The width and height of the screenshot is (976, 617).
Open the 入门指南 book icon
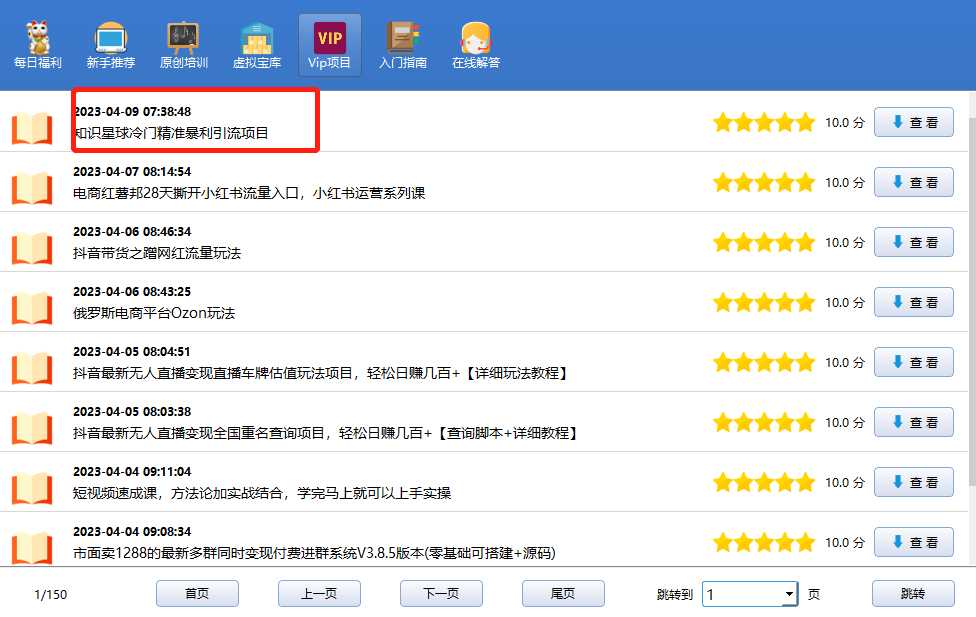(403, 45)
